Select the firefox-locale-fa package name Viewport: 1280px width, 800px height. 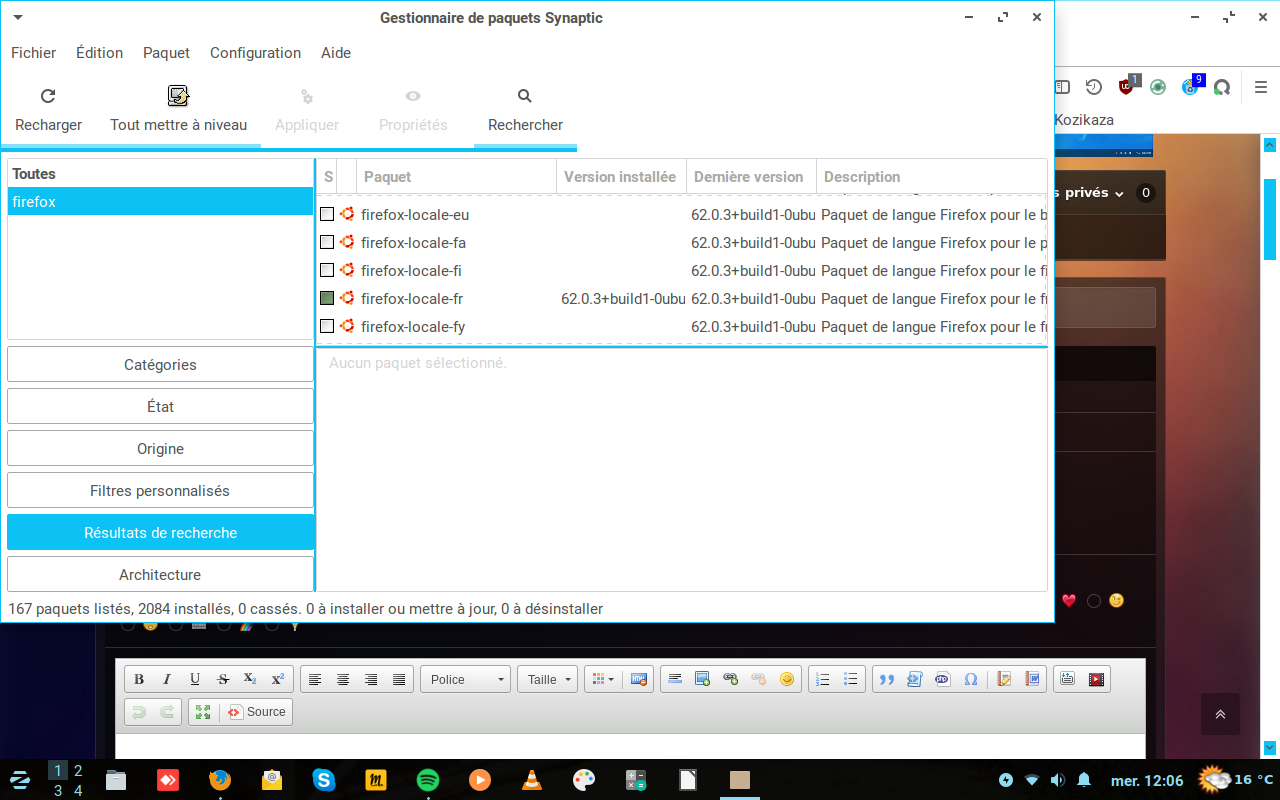pyautogui.click(x=413, y=243)
